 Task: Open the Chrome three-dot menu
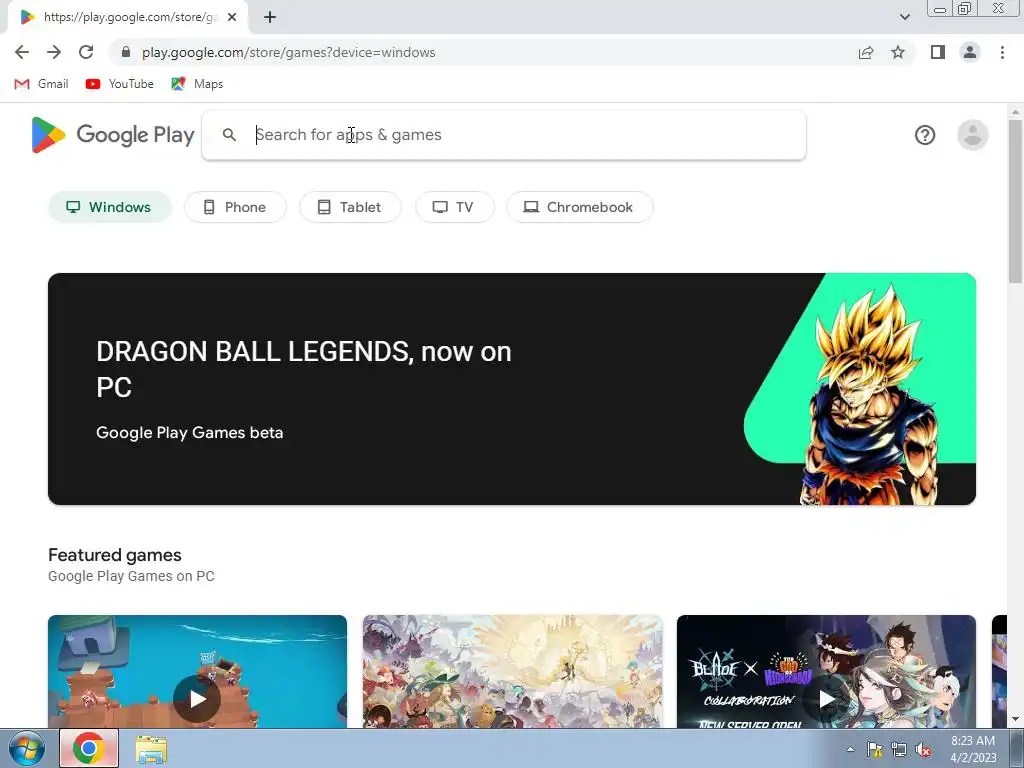(x=1002, y=52)
